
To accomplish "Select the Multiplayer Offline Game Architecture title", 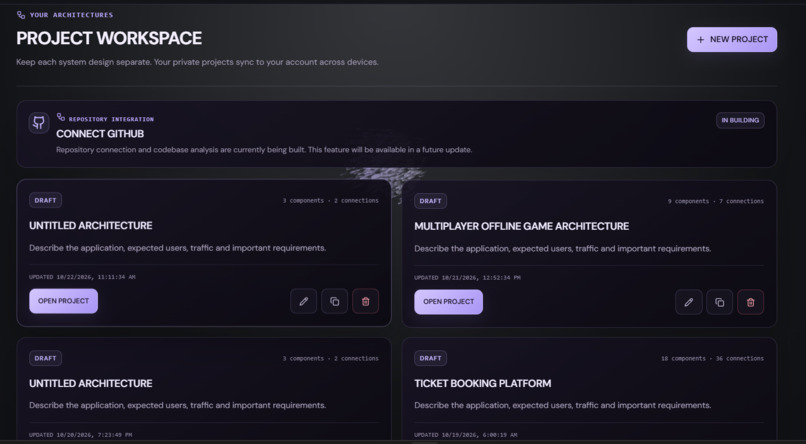I will 521,226.
